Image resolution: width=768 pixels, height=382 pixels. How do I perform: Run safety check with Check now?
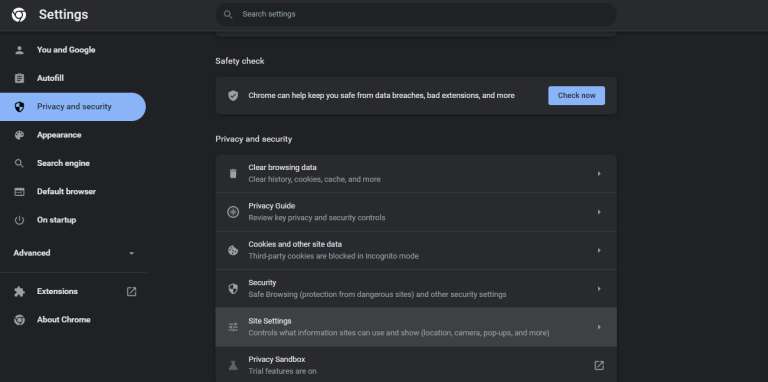coord(576,96)
